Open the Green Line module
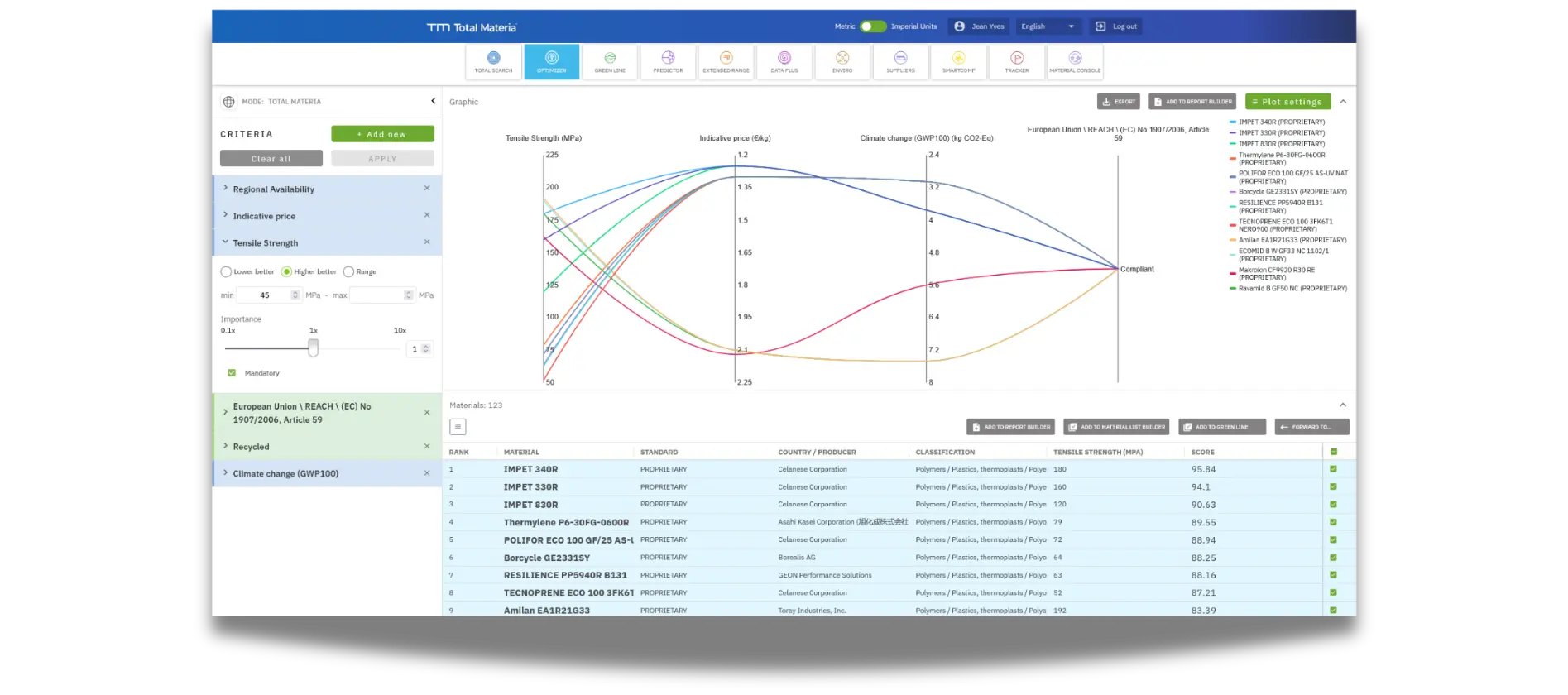Image resolution: width=1568 pixels, height=695 pixels. point(610,62)
